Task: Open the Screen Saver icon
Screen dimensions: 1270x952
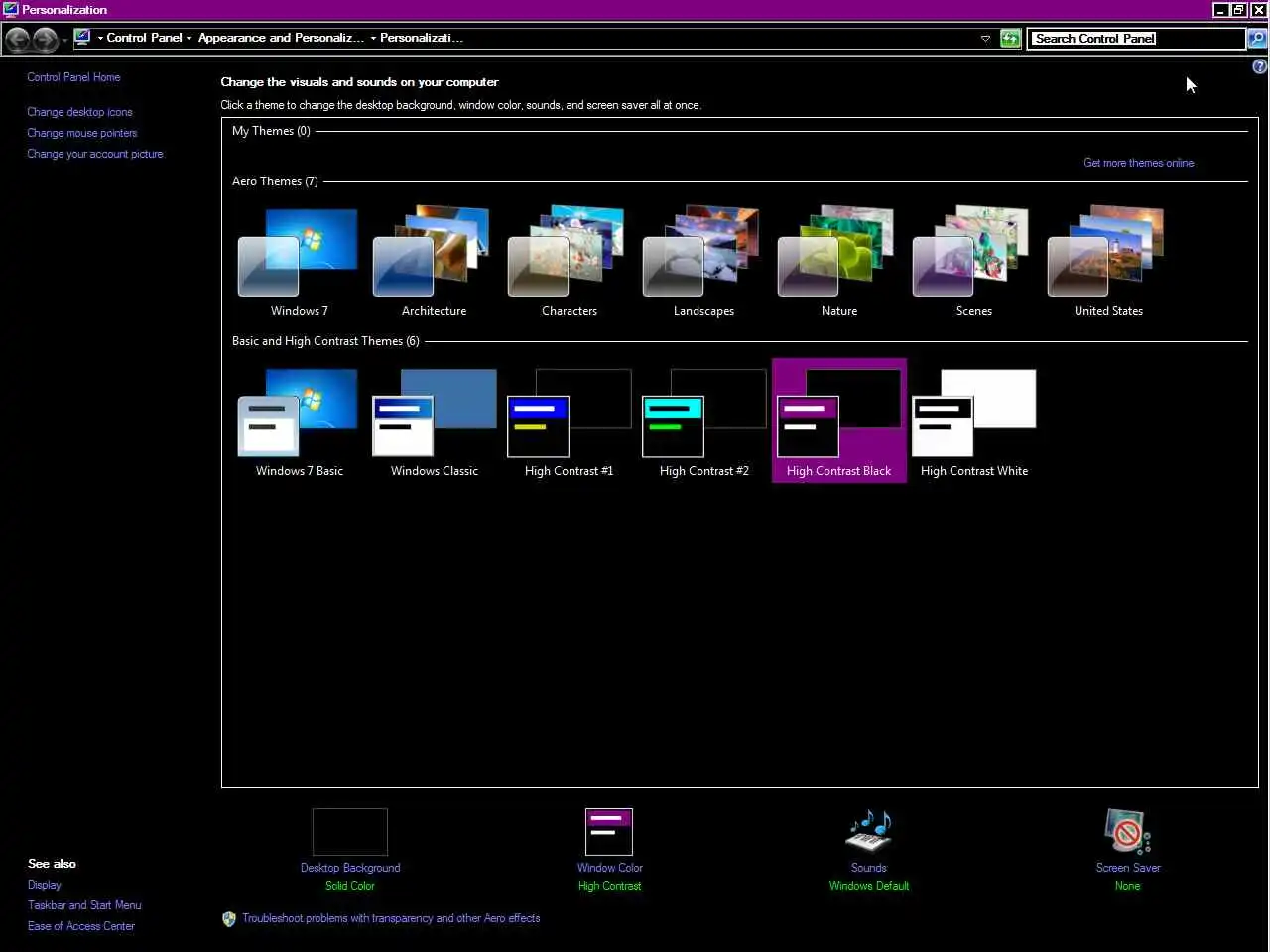Action: pos(1128,832)
